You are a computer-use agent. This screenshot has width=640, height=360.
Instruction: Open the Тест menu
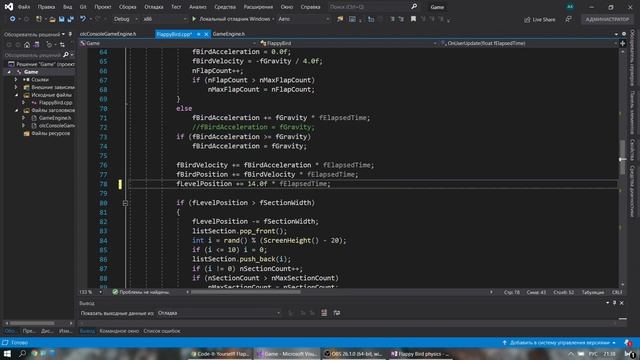click(176, 7)
